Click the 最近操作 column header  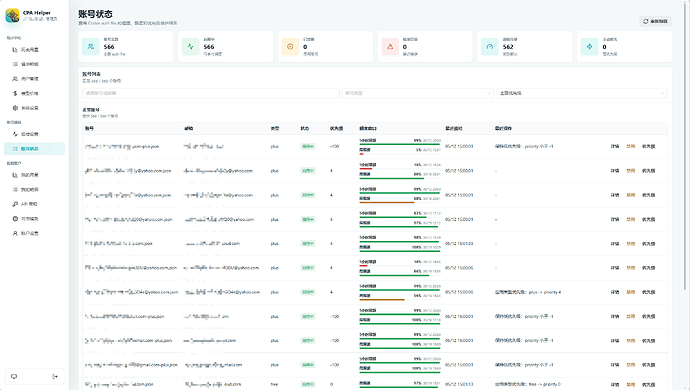pyautogui.click(x=503, y=129)
